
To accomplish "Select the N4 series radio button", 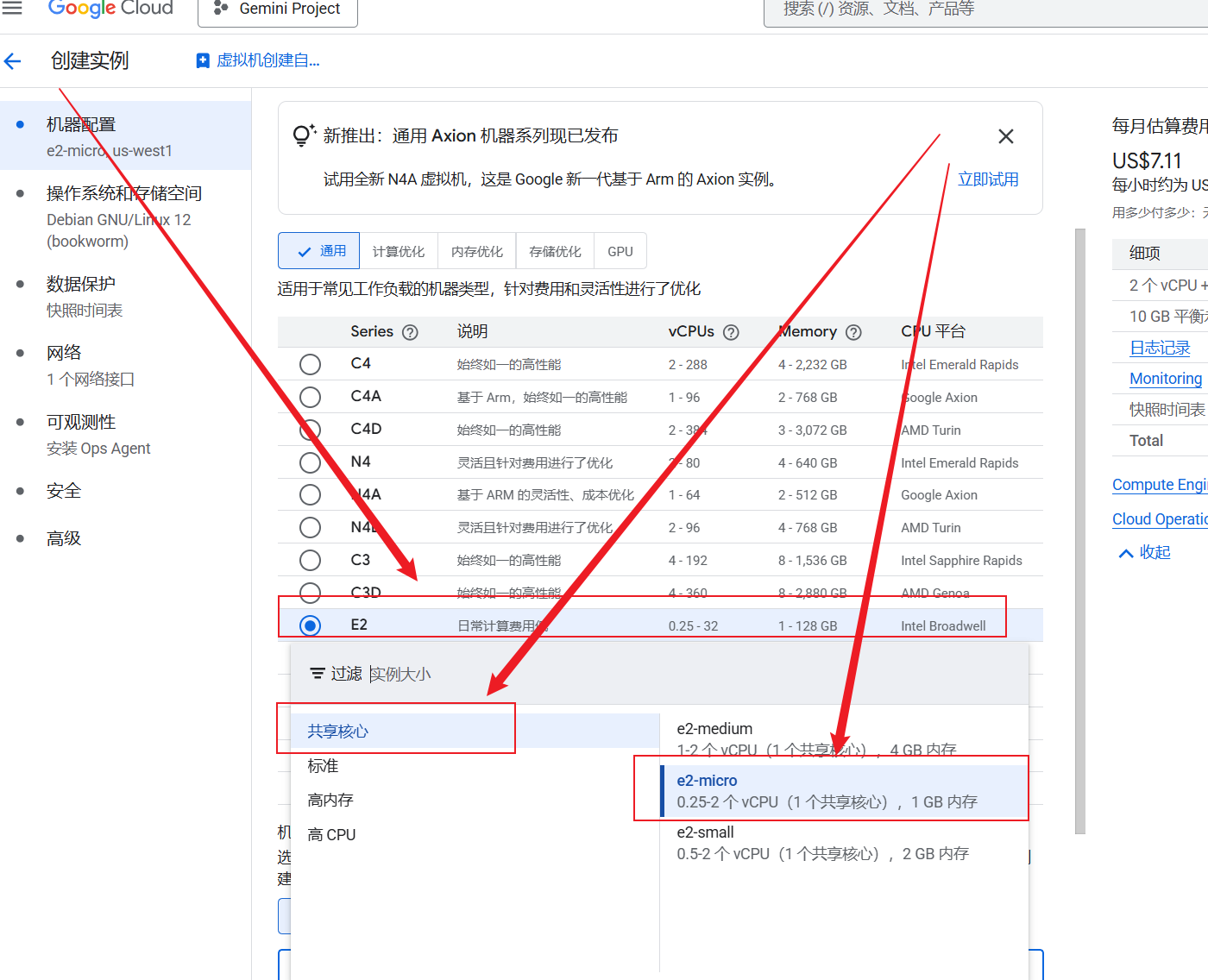I will tap(310, 463).
